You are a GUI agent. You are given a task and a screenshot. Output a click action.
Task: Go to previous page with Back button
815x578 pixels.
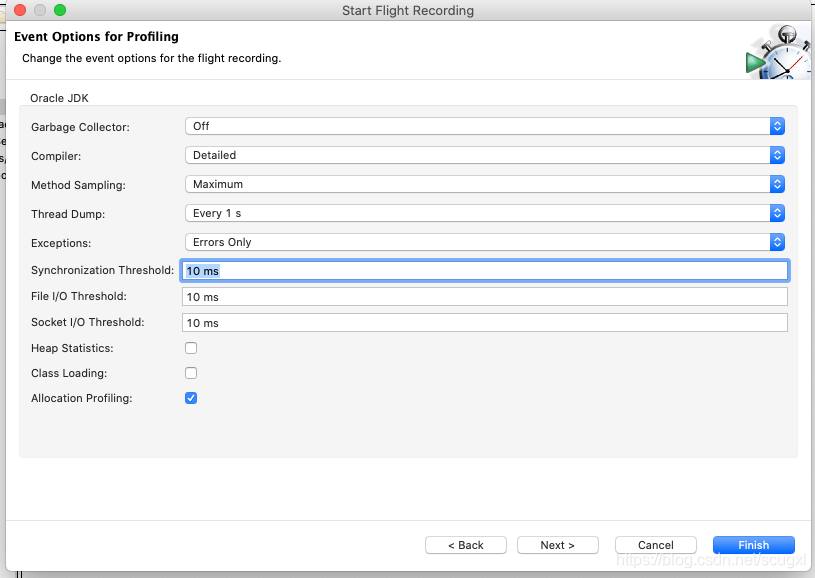pyautogui.click(x=466, y=545)
